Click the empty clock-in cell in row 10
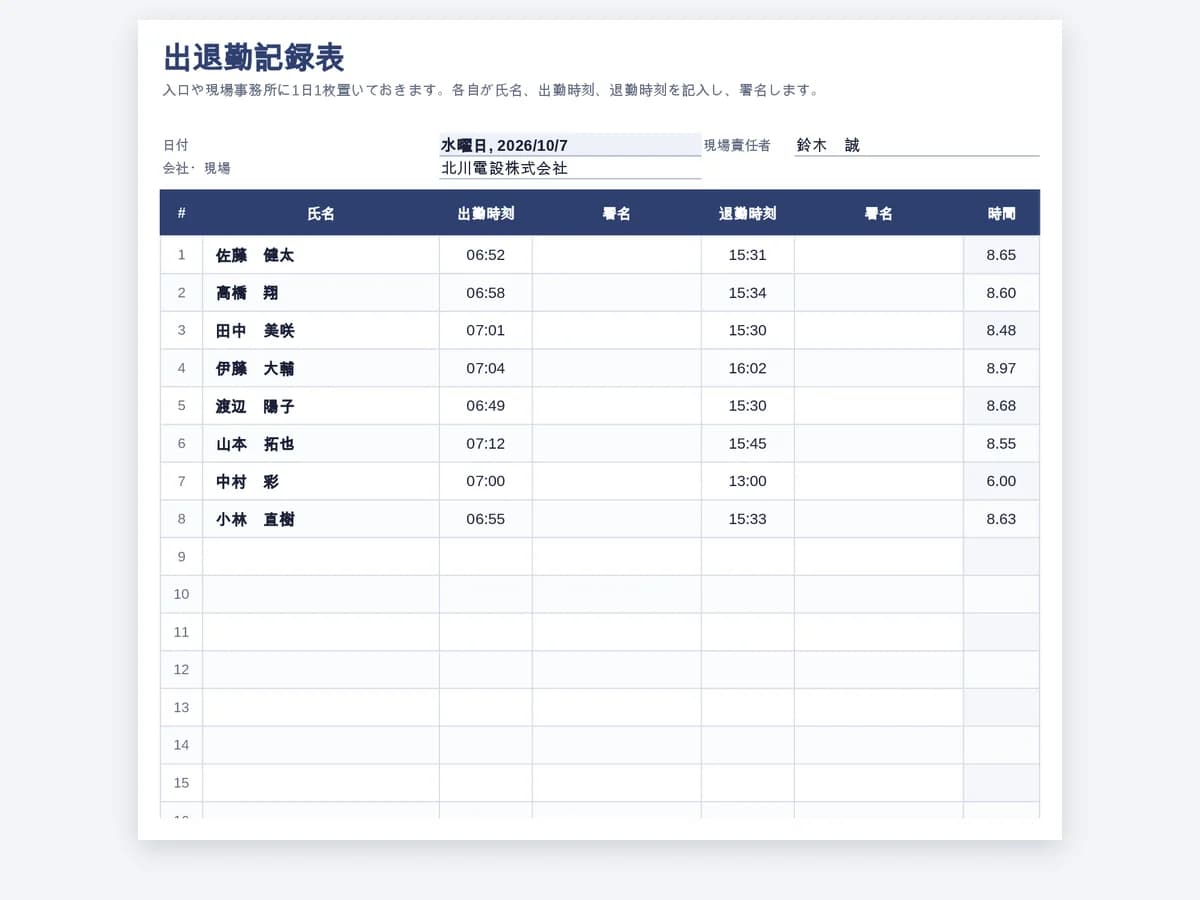 (x=486, y=594)
